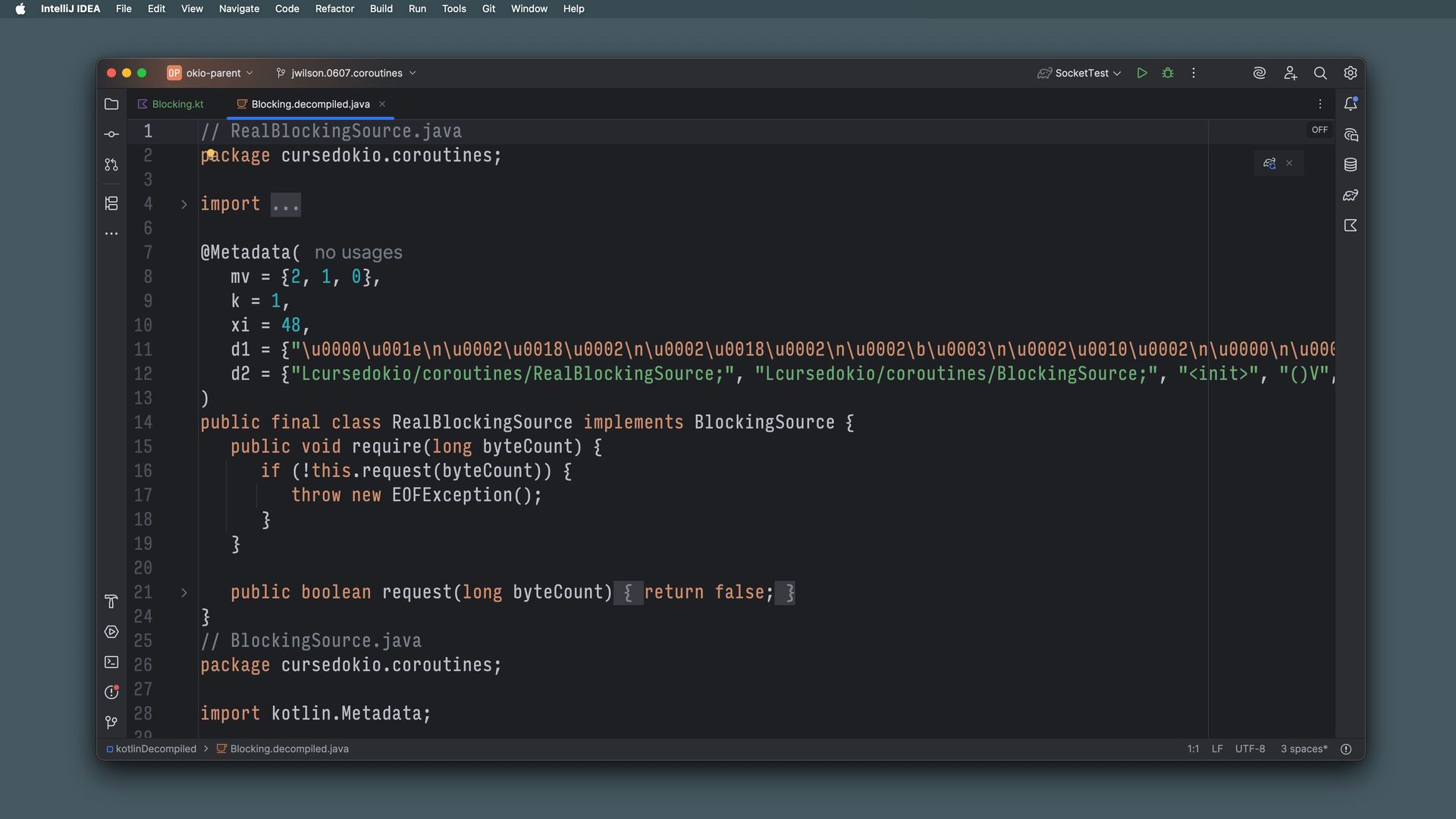Open the Gradle tool window
The width and height of the screenshot is (1456, 819).
(1351, 195)
